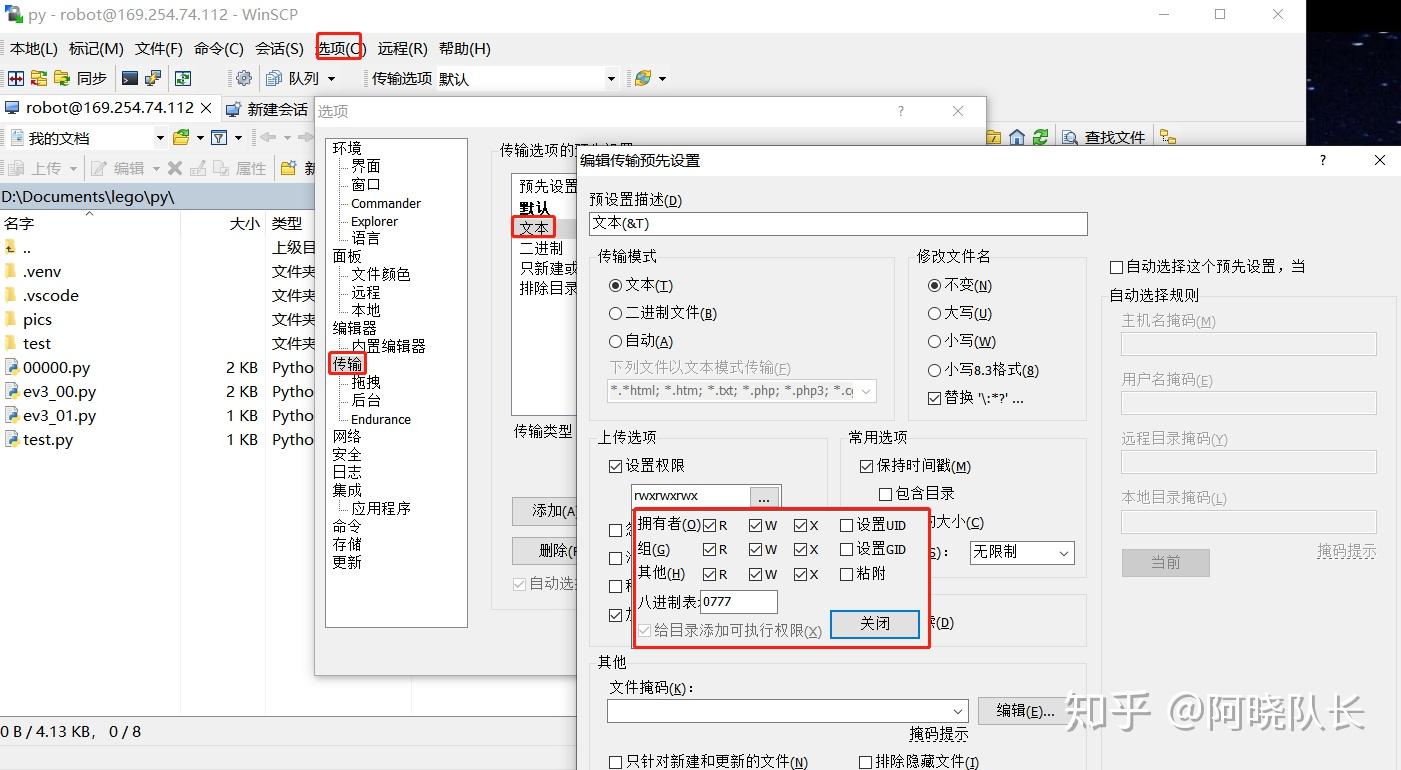This screenshot has height=770, width=1401.
Task: Open the 选项(O) menu
Action: pyautogui.click(x=338, y=47)
